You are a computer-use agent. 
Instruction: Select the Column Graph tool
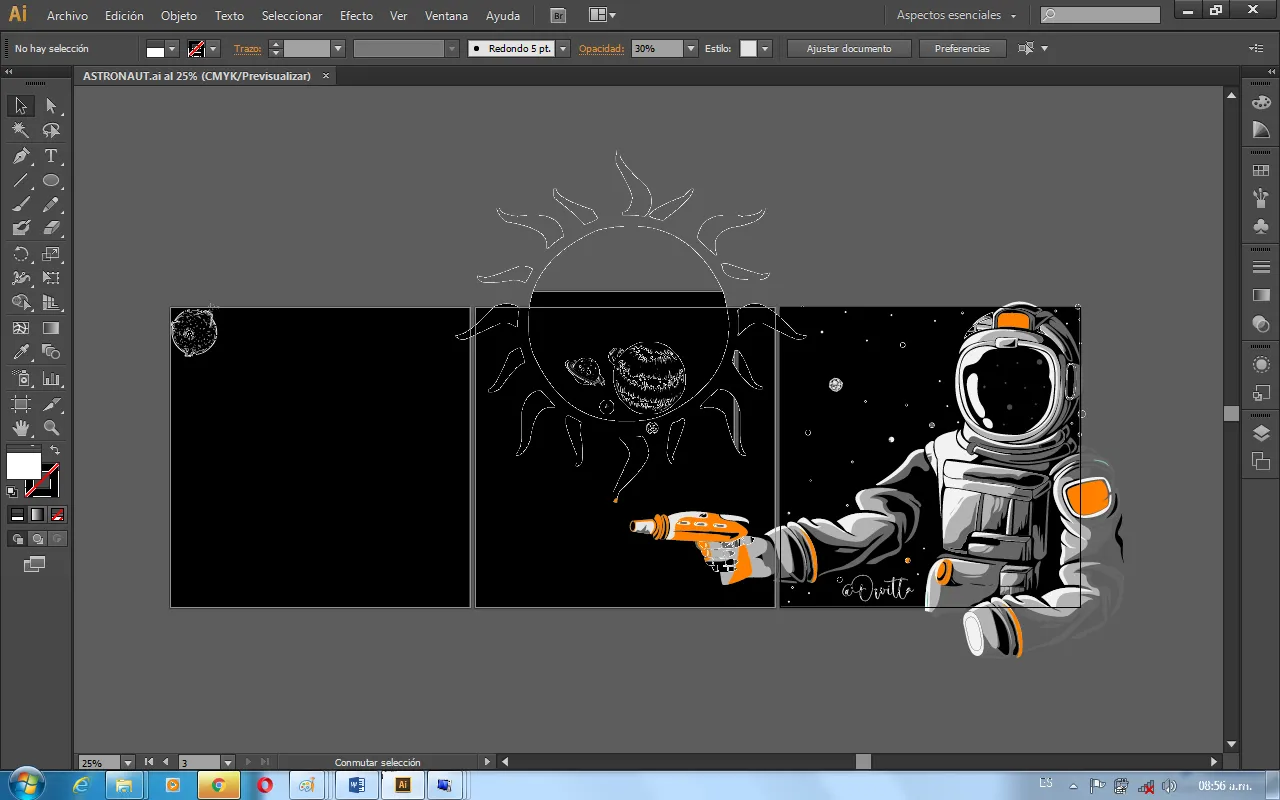(x=51, y=379)
